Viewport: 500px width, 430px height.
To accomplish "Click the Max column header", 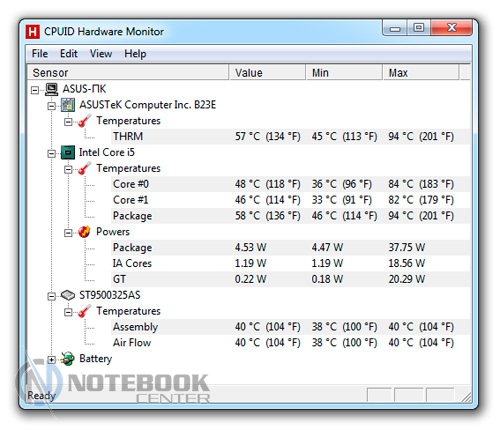I will (420, 73).
